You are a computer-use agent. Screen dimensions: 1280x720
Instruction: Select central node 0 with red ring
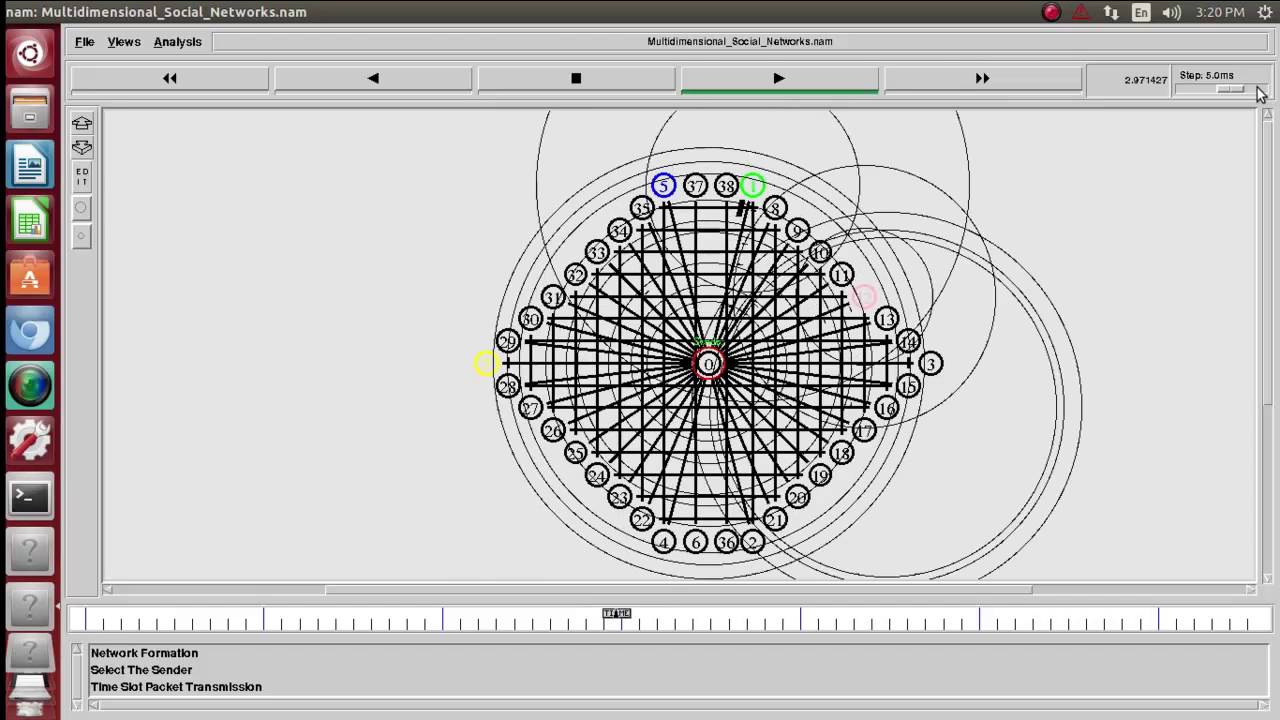click(709, 364)
